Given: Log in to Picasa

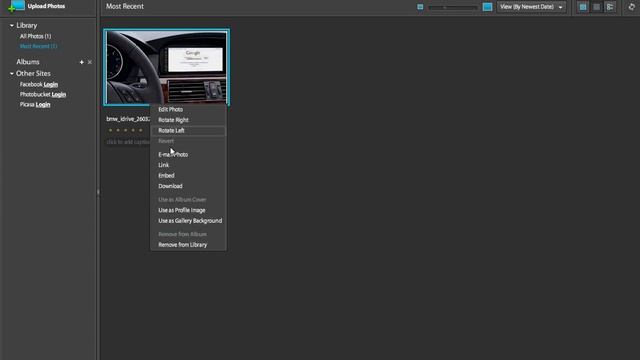Looking at the screenshot, I should click(43, 104).
